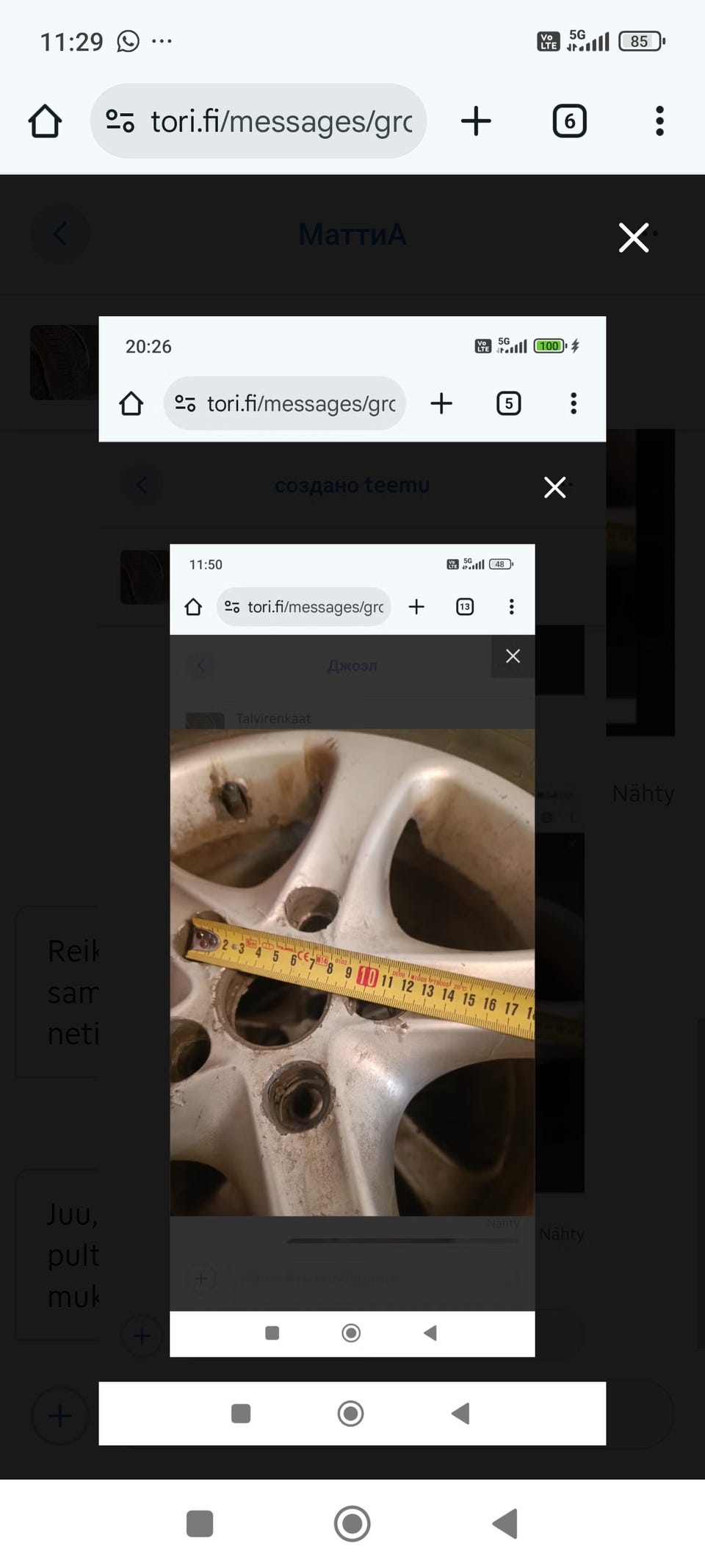This screenshot has height=1568, width=705.
Task: Tap the dimmed tire thumbnail below the back chevron
Action: click(65, 363)
